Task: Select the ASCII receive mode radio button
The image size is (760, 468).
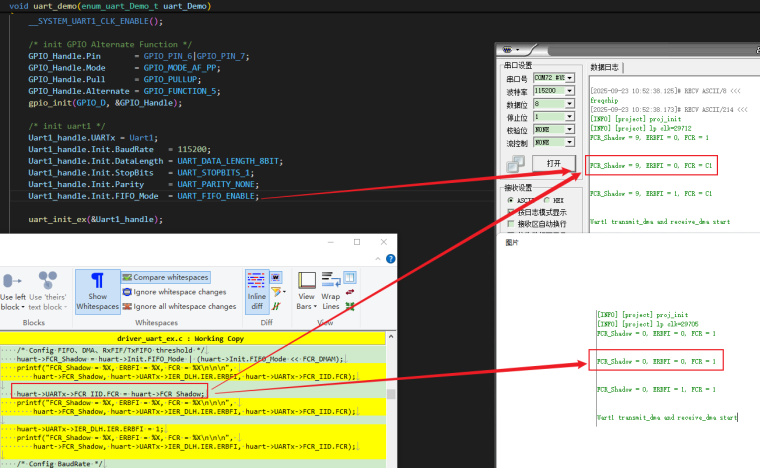Action: coord(511,200)
